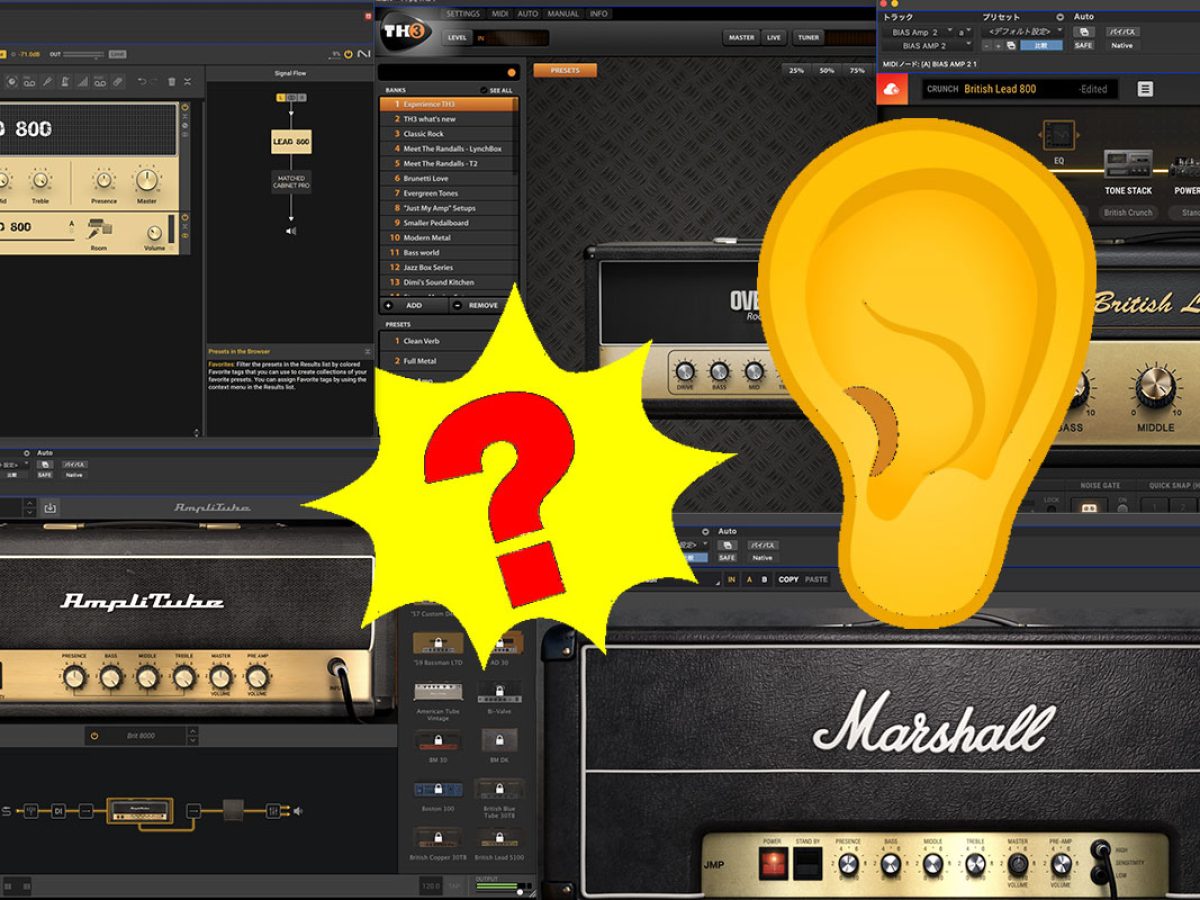Flip the Marshall STAND BY switch
Image resolution: width=1200 pixels, height=900 pixels.
point(807,864)
